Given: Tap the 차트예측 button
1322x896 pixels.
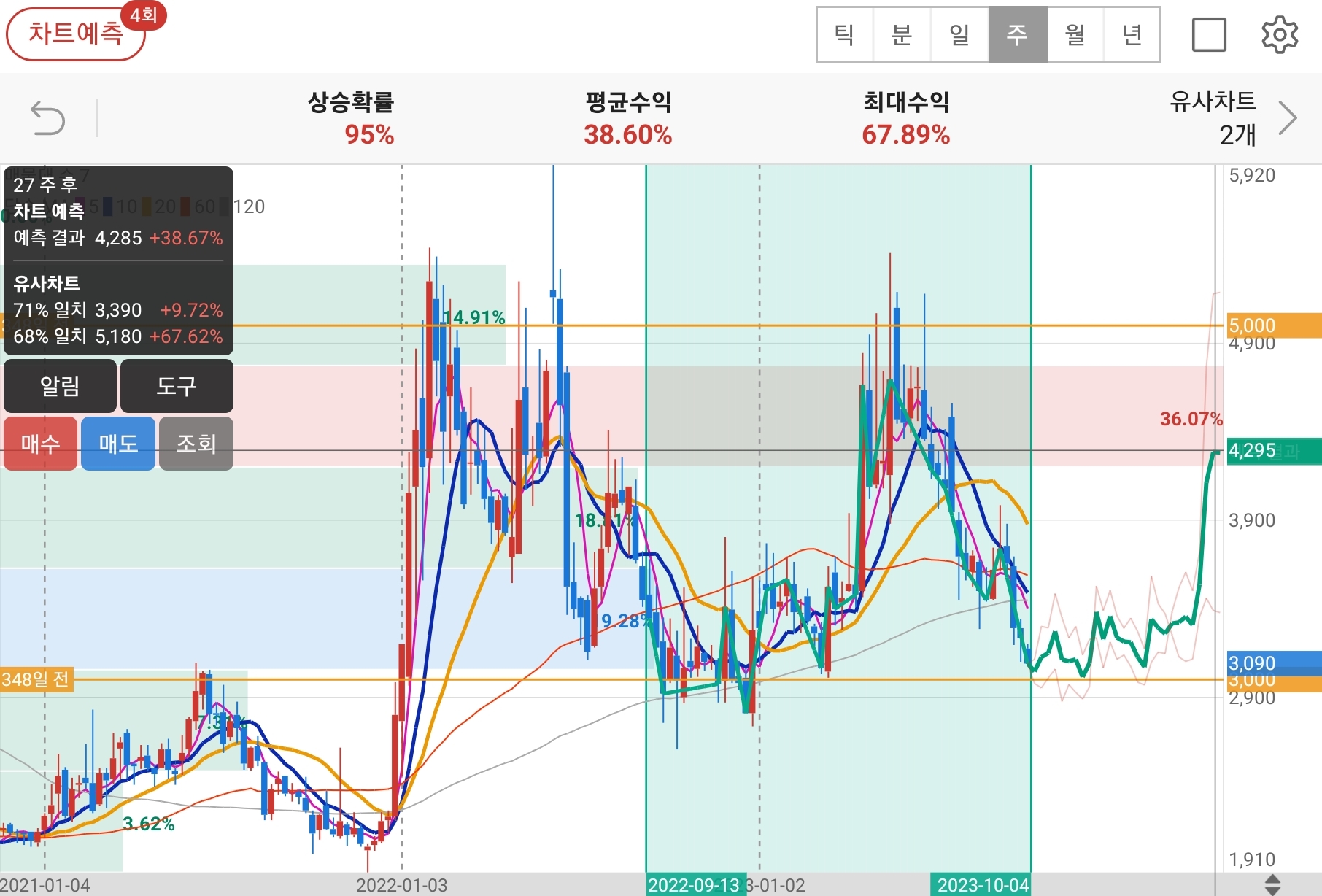Looking at the screenshot, I should click(x=75, y=34).
